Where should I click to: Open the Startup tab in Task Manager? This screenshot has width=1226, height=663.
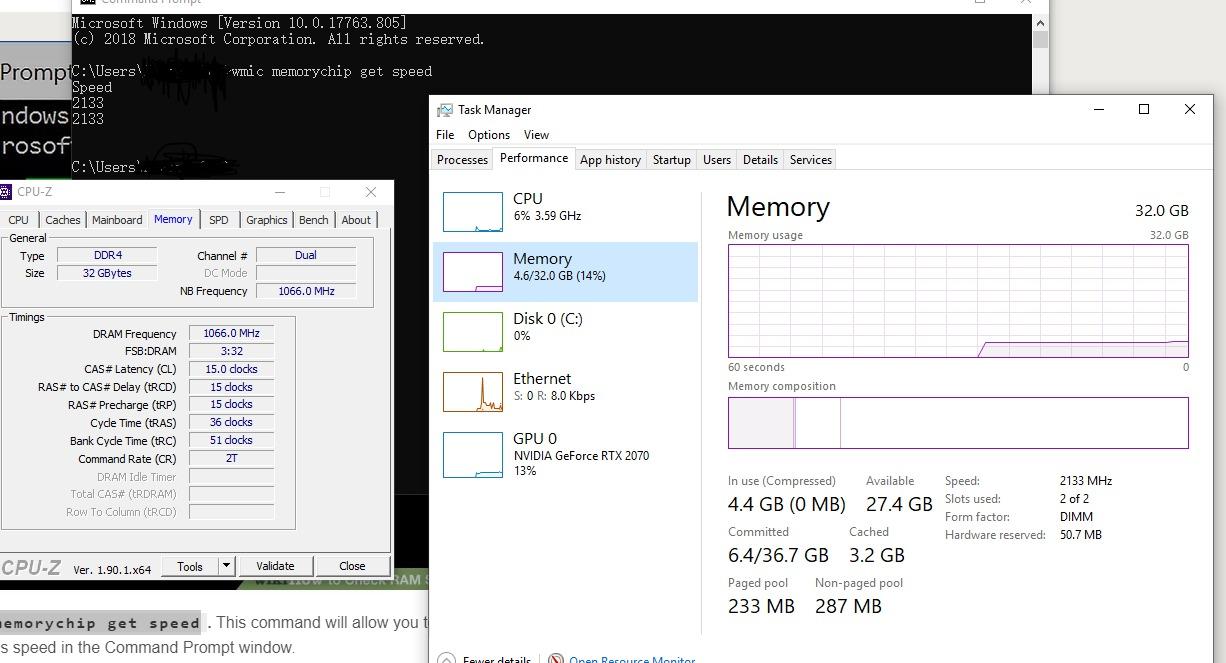pos(671,160)
